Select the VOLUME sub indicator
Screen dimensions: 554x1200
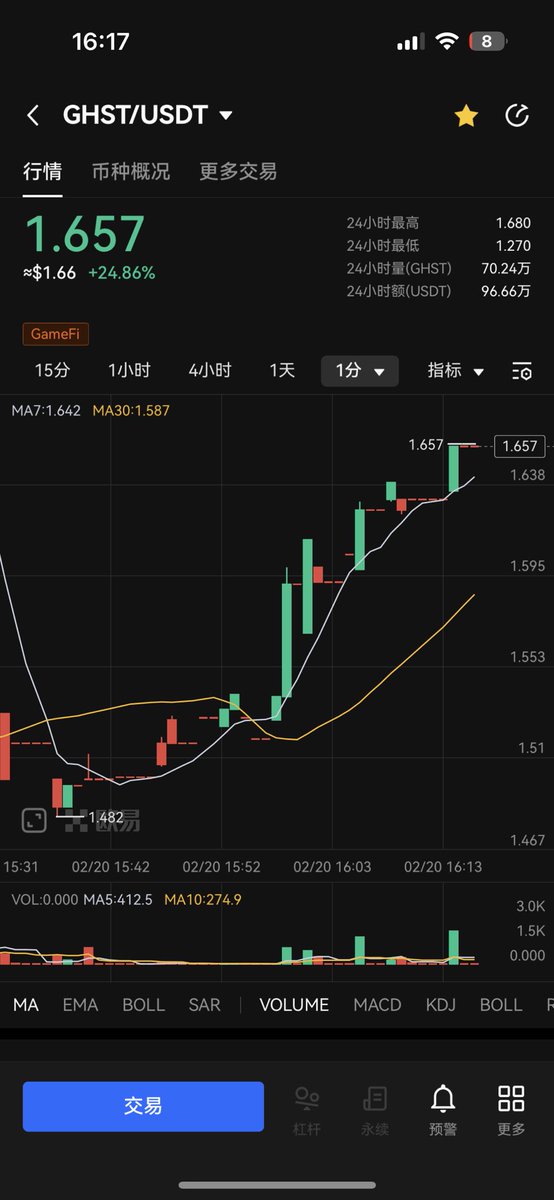pyautogui.click(x=294, y=1005)
